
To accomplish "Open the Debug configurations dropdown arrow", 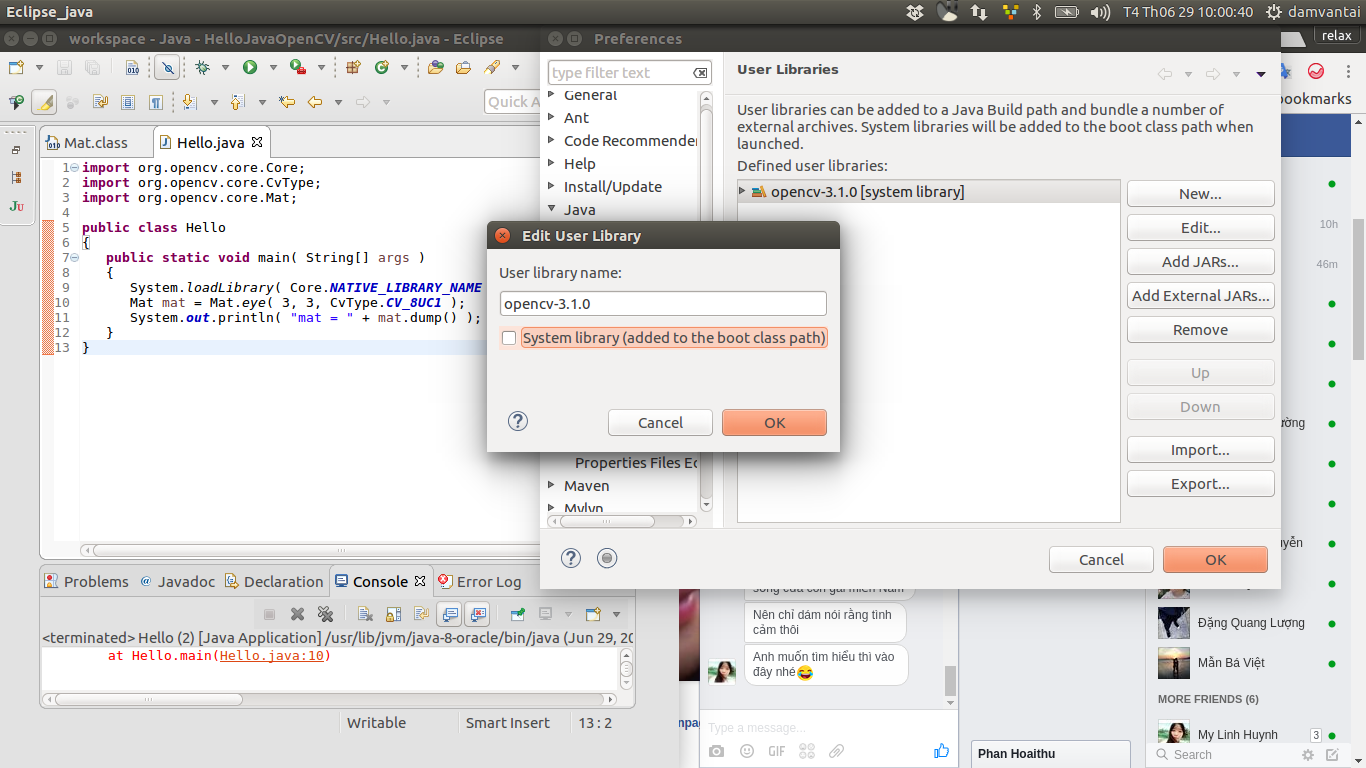I will (225, 68).
